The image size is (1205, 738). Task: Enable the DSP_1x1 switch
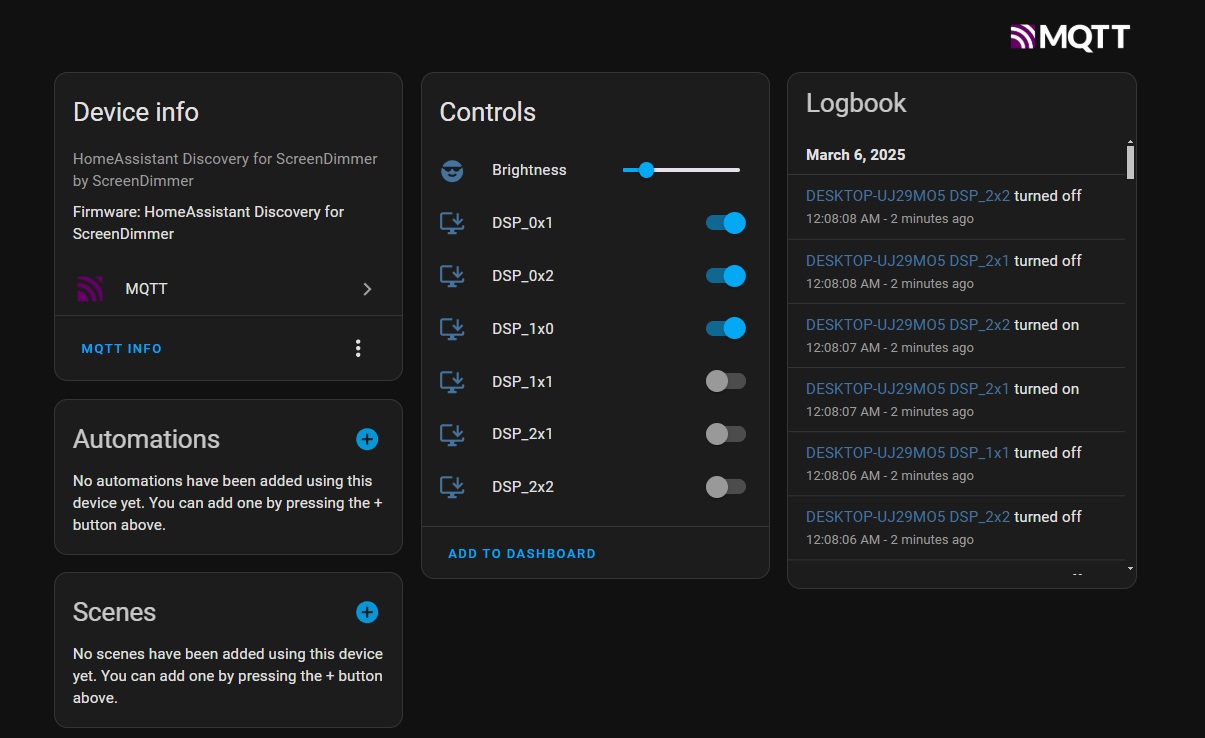[x=725, y=381]
